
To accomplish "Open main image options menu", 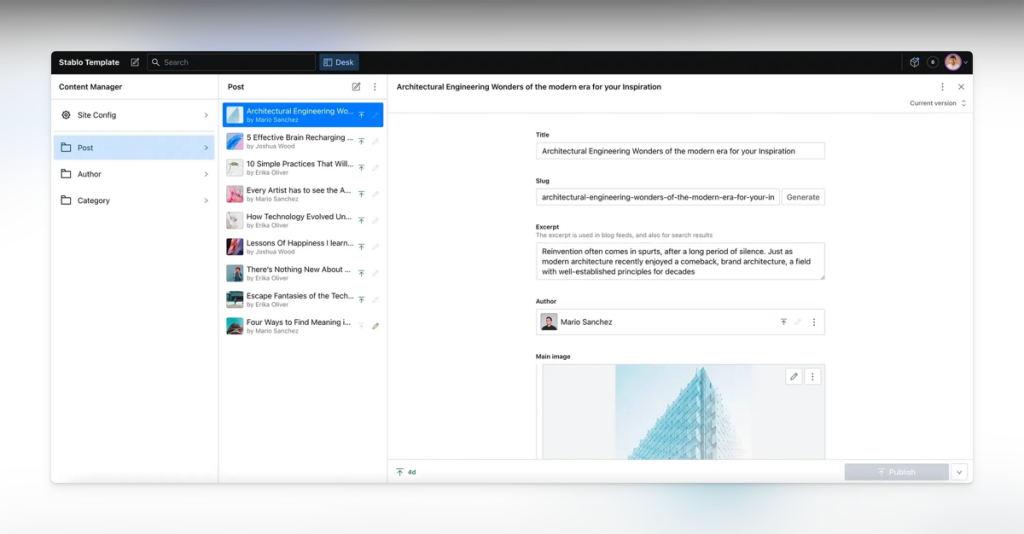I will pos(812,377).
